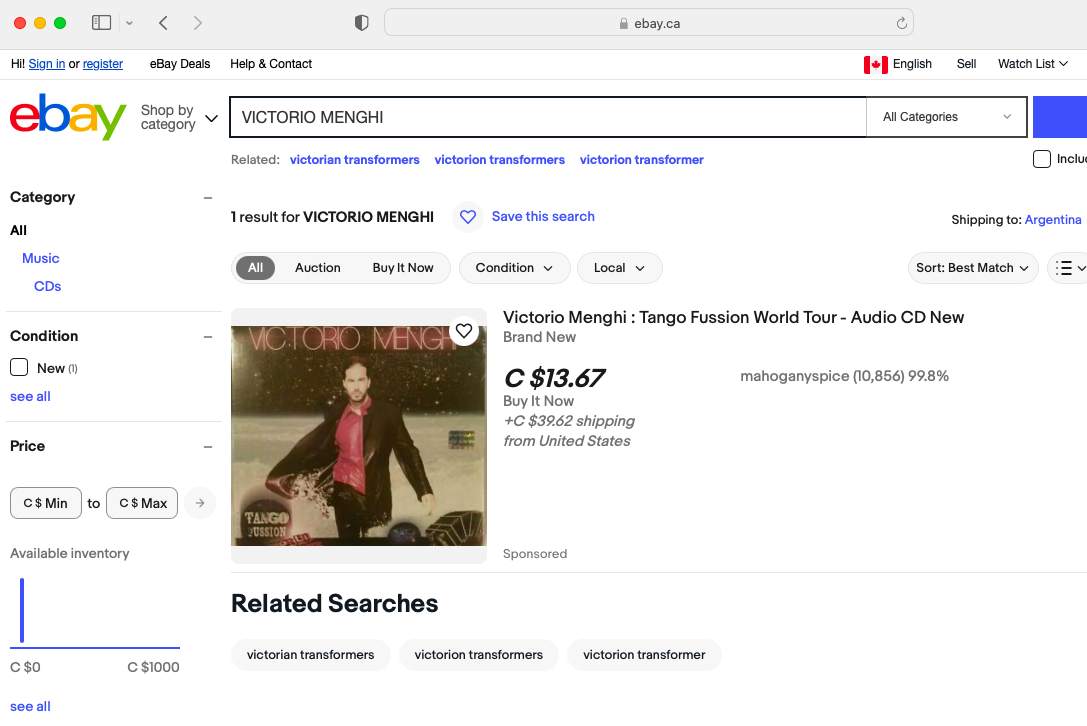1087x726 pixels.
Task: Collapse the Category section
Action: pos(207,198)
